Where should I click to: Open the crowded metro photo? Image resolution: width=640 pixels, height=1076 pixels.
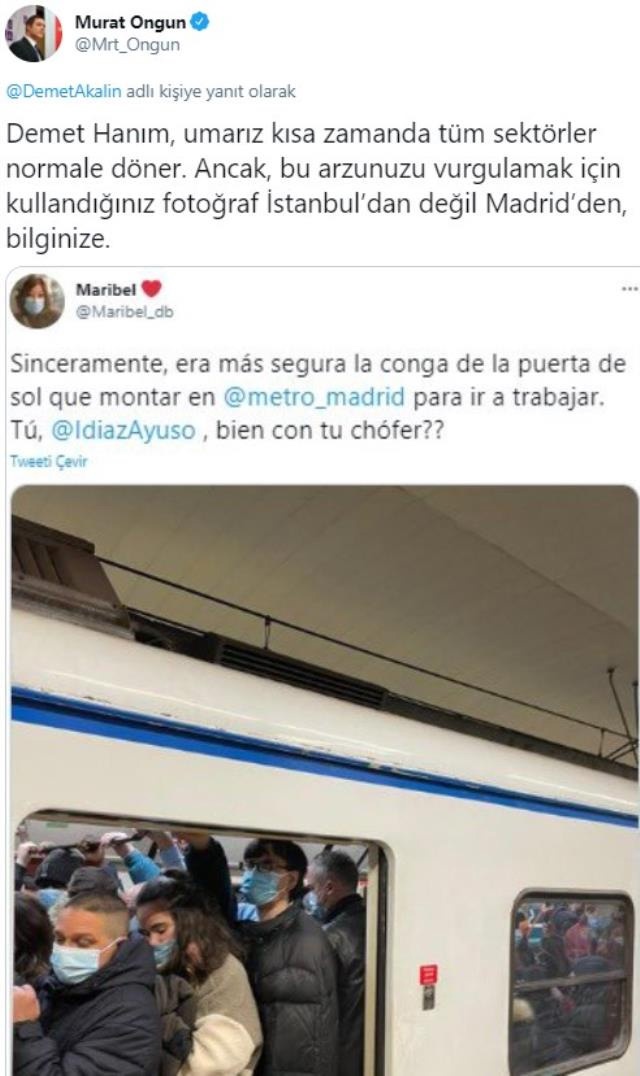pyautogui.click(x=324, y=780)
